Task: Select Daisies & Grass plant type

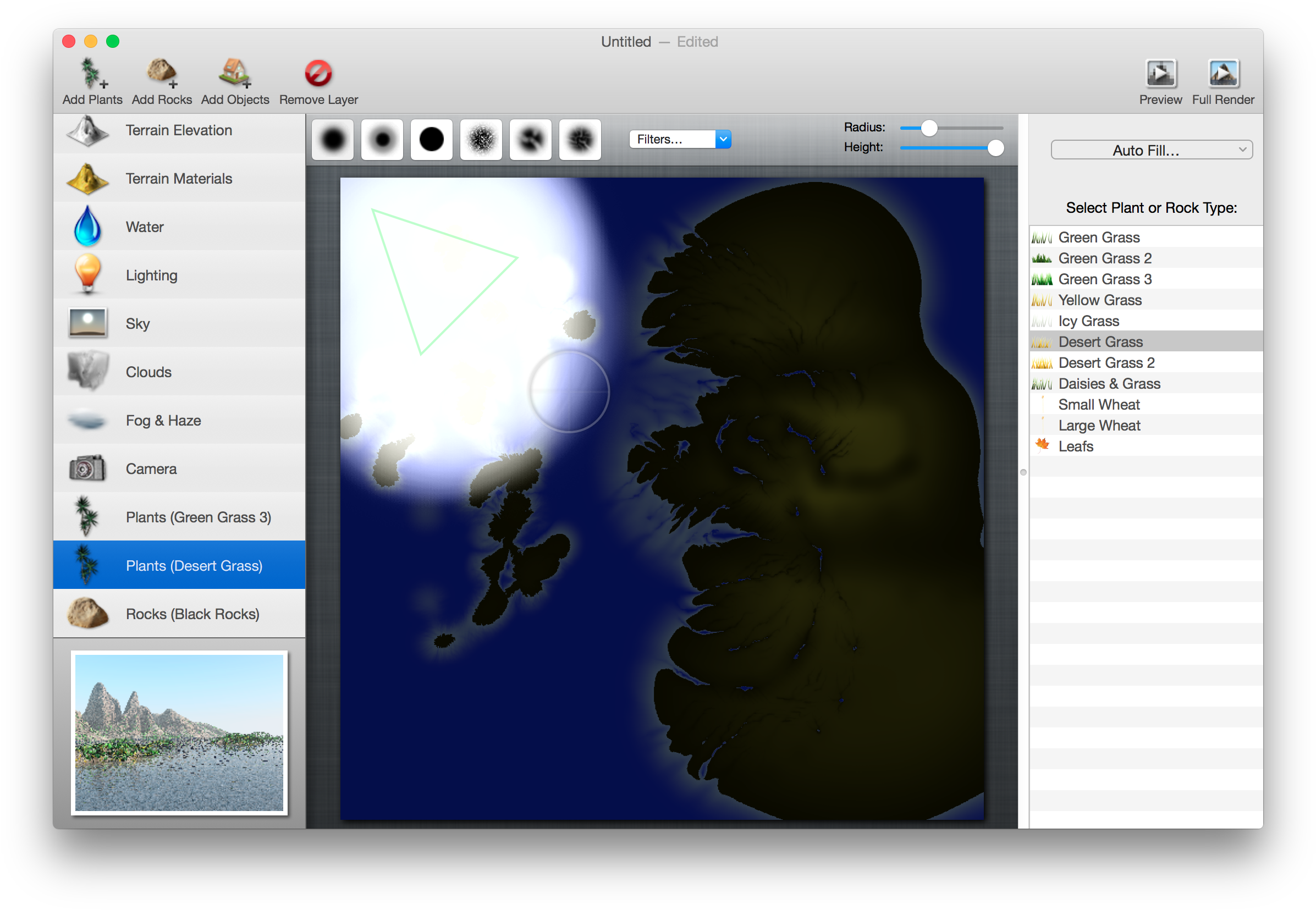Action: pyautogui.click(x=1109, y=383)
